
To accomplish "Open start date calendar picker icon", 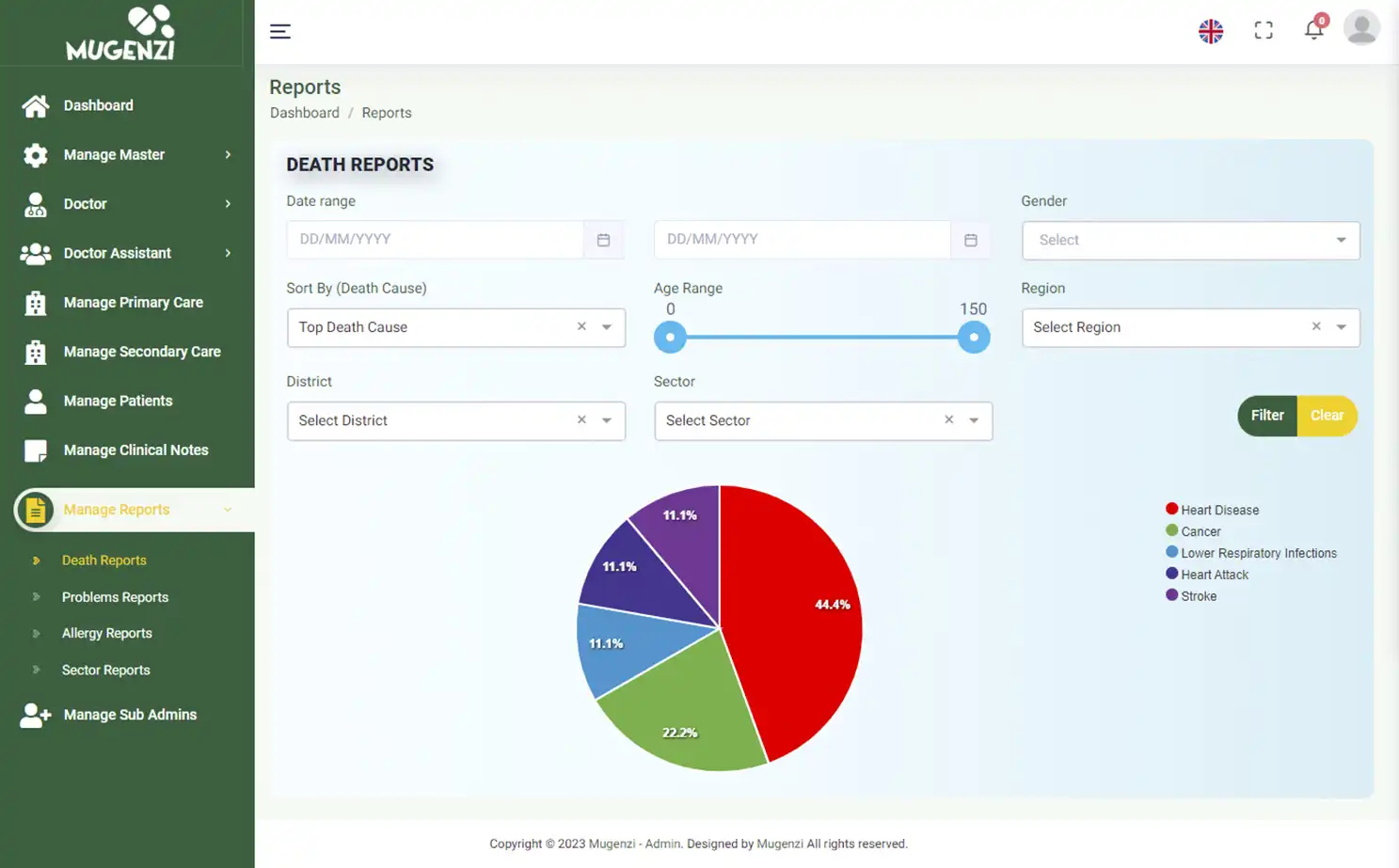I will point(603,240).
